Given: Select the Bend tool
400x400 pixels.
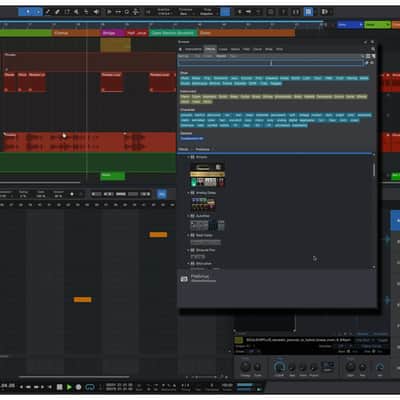Looking at the screenshot, I should [86, 12].
